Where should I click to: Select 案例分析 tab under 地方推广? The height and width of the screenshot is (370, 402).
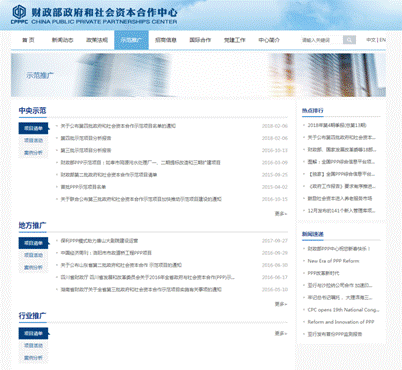33,267
